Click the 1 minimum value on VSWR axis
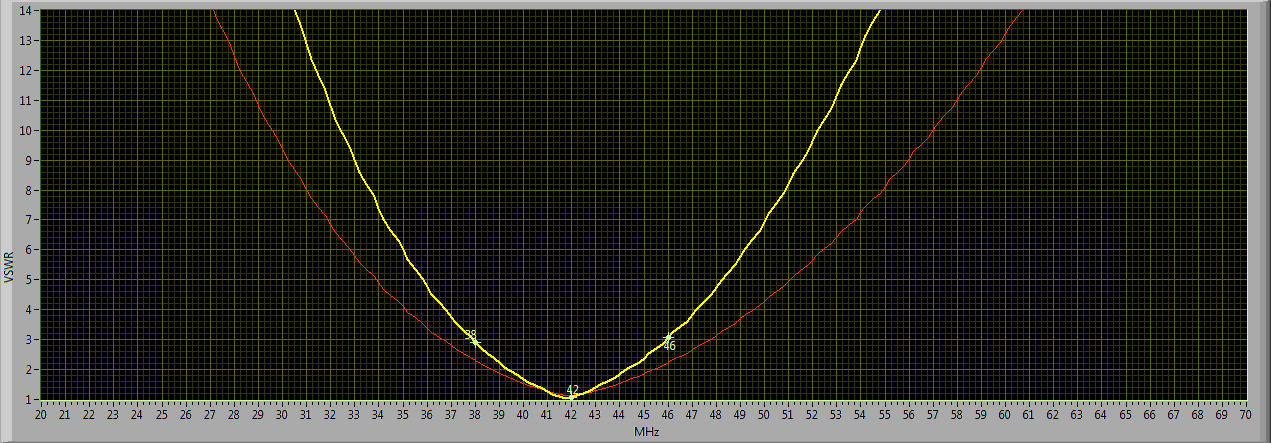The width and height of the screenshot is (1271, 443). coord(30,399)
